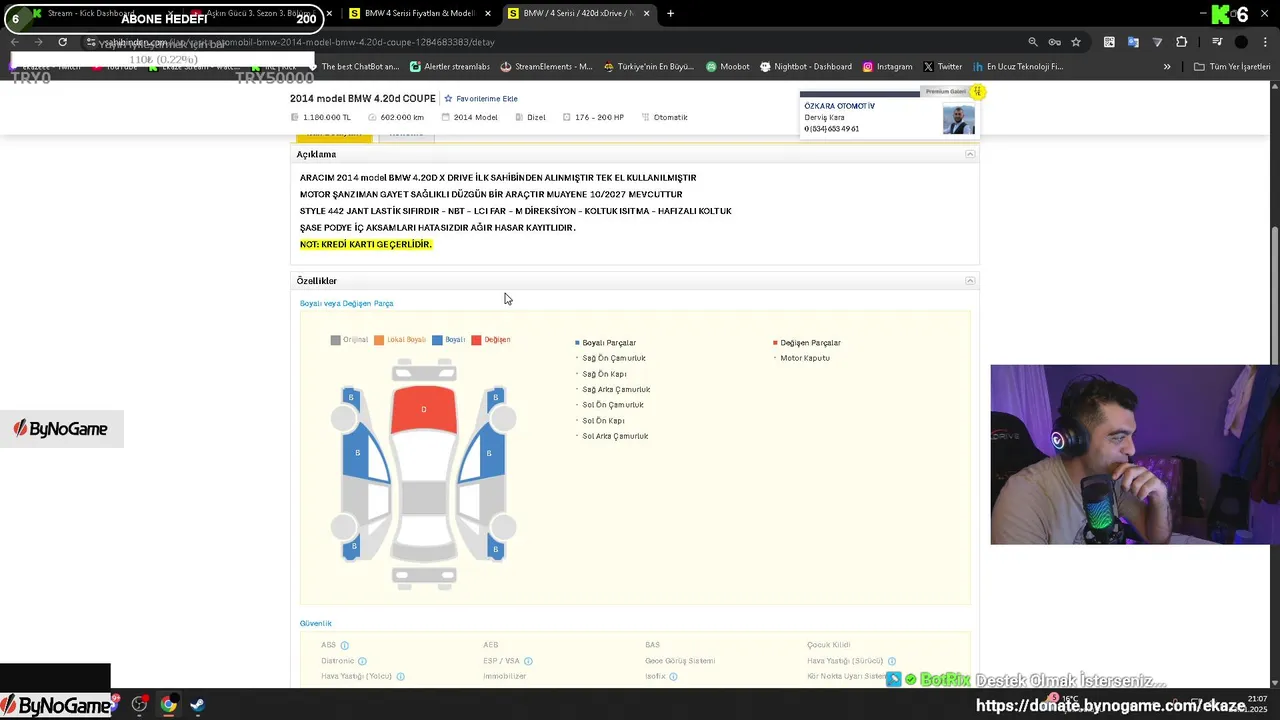The height and width of the screenshot is (720, 1280).
Task: Open the Google Translate toolbar icon
Action: coord(1133,42)
